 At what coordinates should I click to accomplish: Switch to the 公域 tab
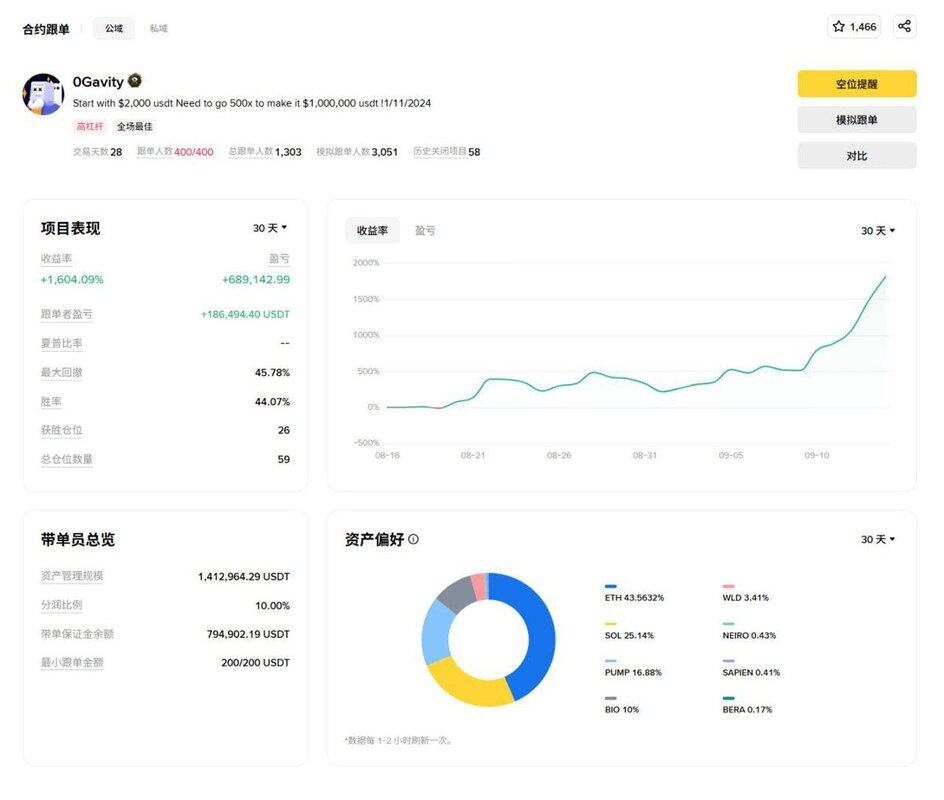point(114,28)
